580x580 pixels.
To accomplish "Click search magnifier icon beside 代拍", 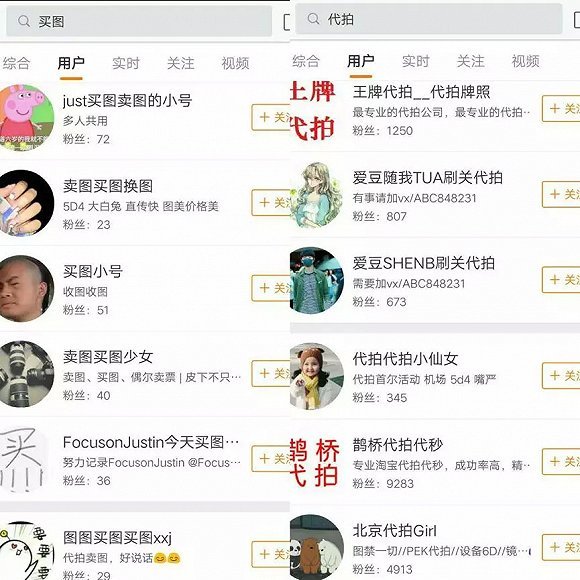I will tap(313, 18).
